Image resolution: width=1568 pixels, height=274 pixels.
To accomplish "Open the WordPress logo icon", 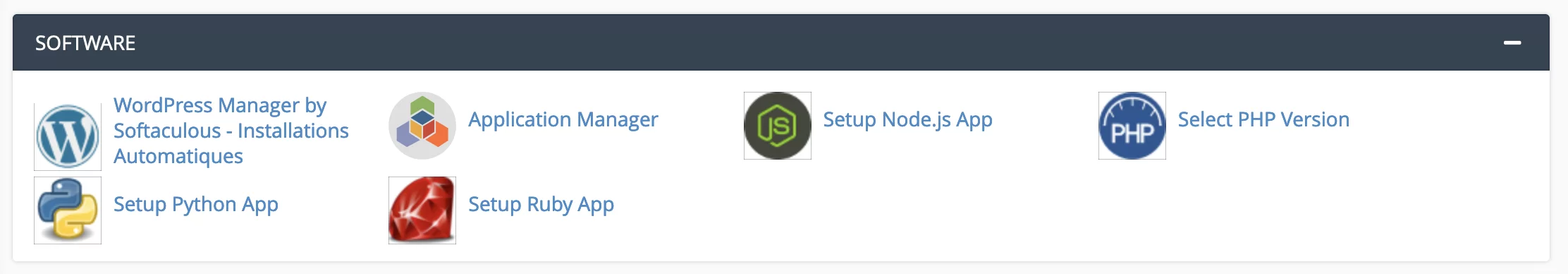I will point(68,137).
